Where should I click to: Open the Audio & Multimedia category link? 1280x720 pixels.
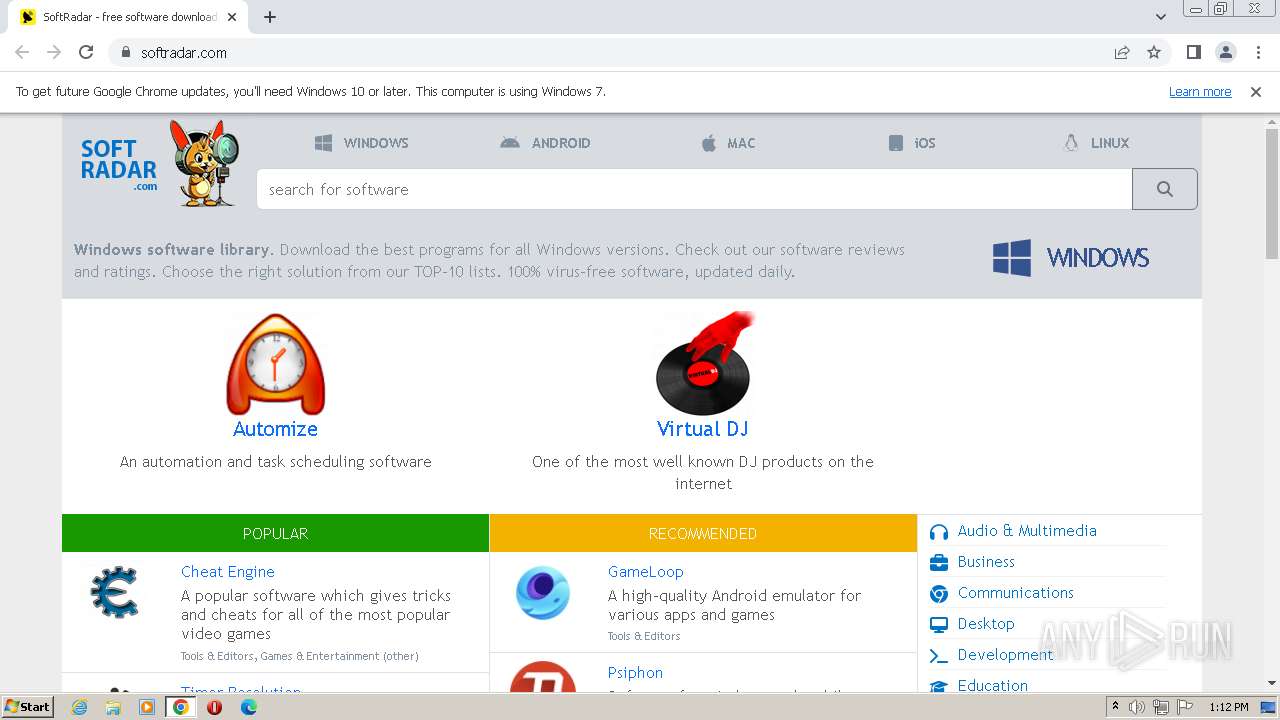(1027, 531)
